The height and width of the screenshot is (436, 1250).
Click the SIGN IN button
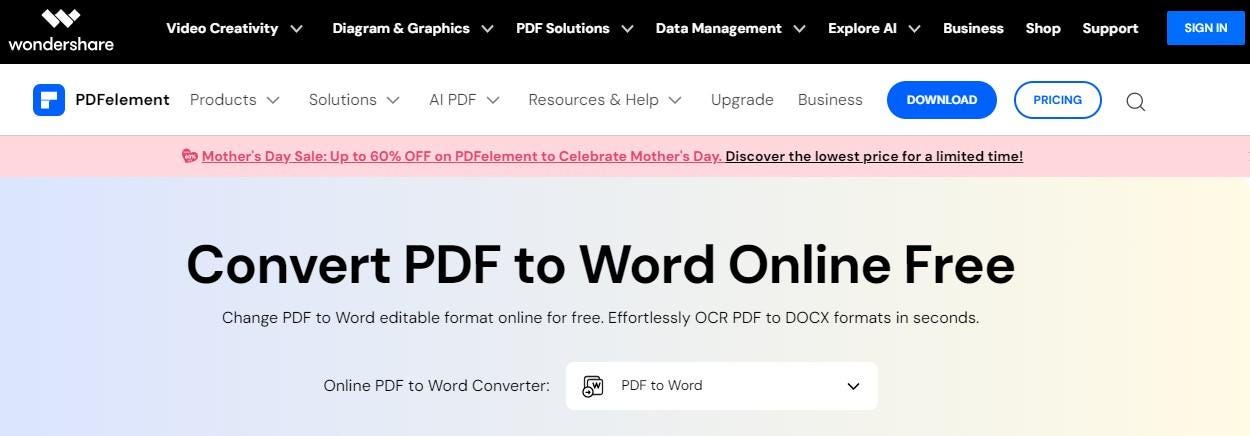(x=1205, y=28)
